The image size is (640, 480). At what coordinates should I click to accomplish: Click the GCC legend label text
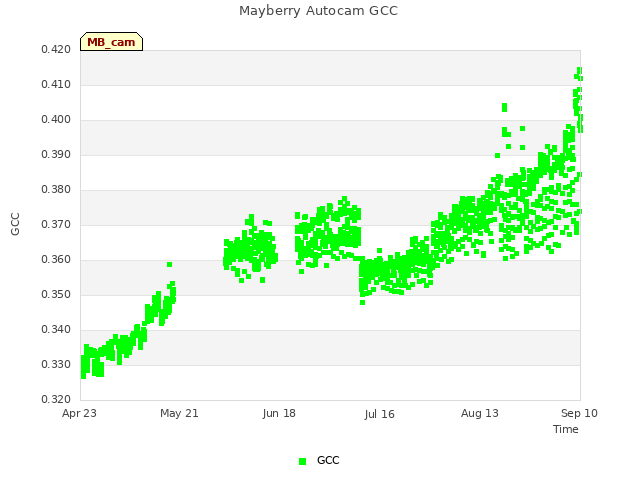(328, 460)
